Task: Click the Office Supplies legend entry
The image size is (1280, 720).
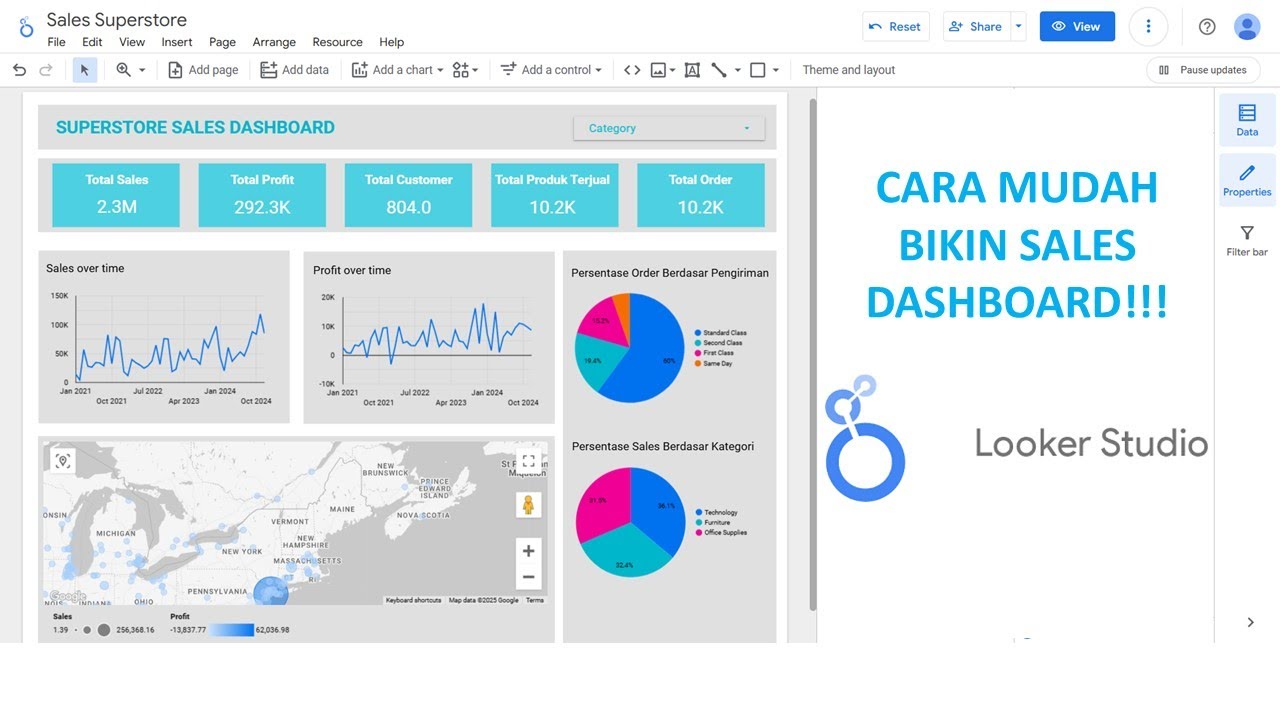Action: pos(721,533)
